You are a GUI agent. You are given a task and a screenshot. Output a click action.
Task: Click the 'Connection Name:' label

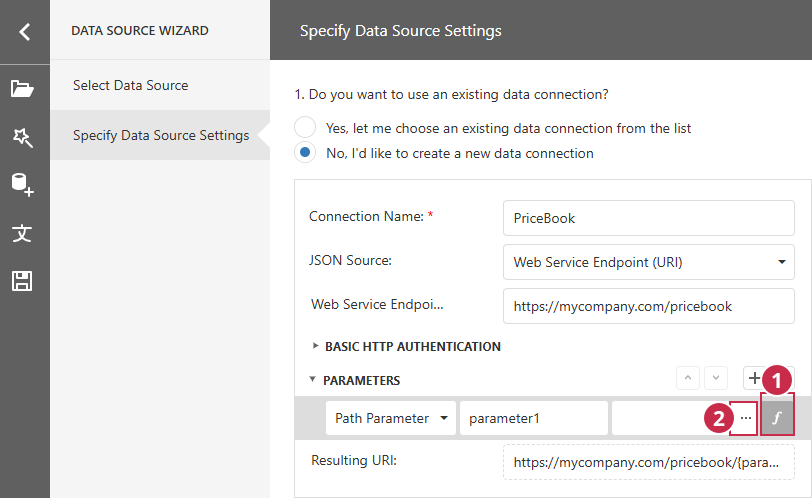(x=366, y=216)
